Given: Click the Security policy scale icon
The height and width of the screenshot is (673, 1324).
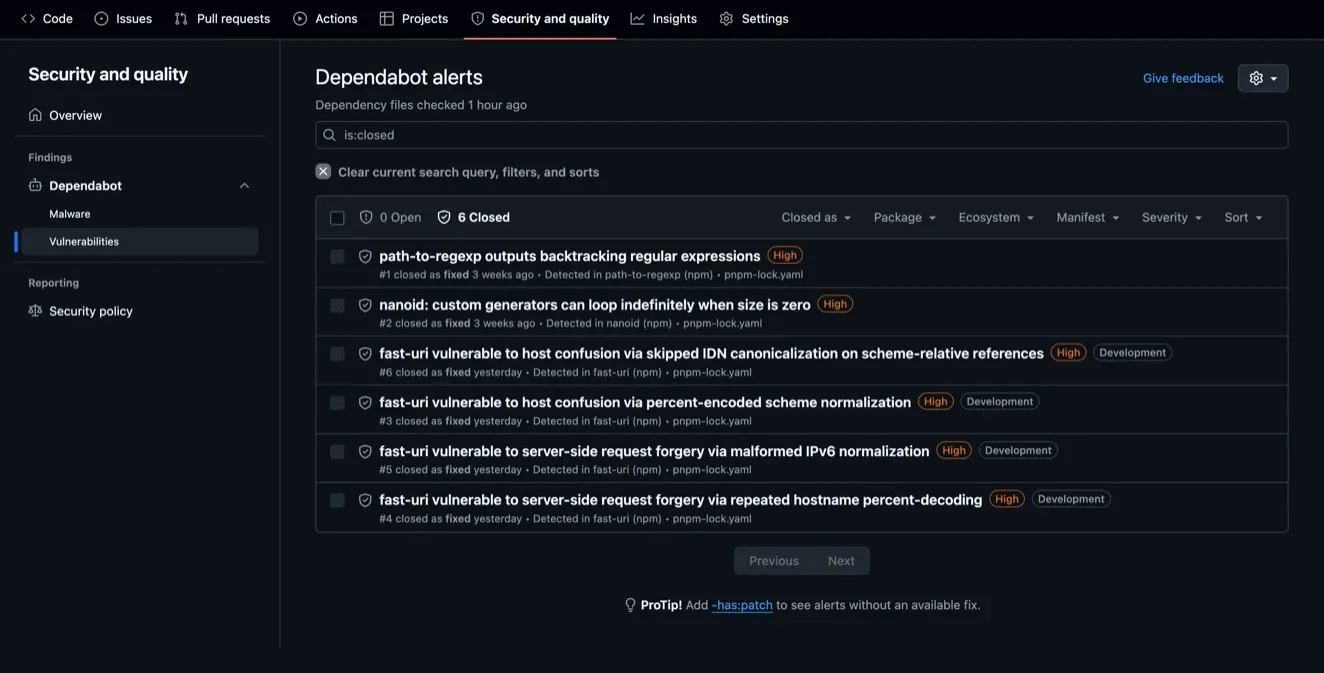Looking at the screenshot, I should [x=35, y=311].
